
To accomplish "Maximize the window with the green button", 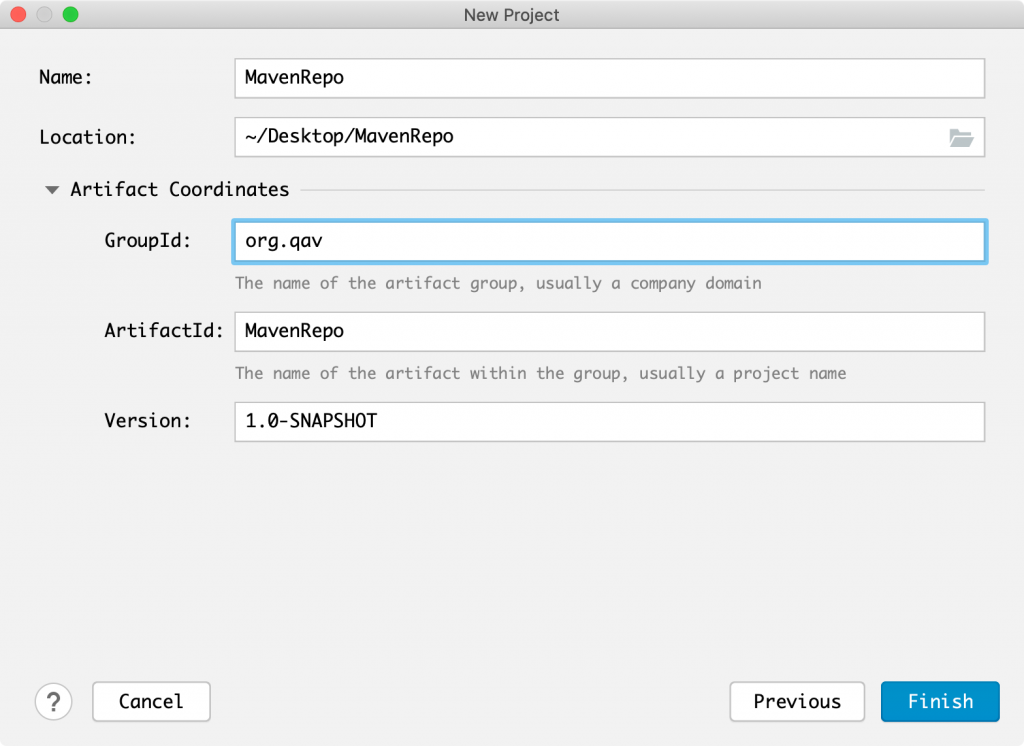I will tap(70, 15).
